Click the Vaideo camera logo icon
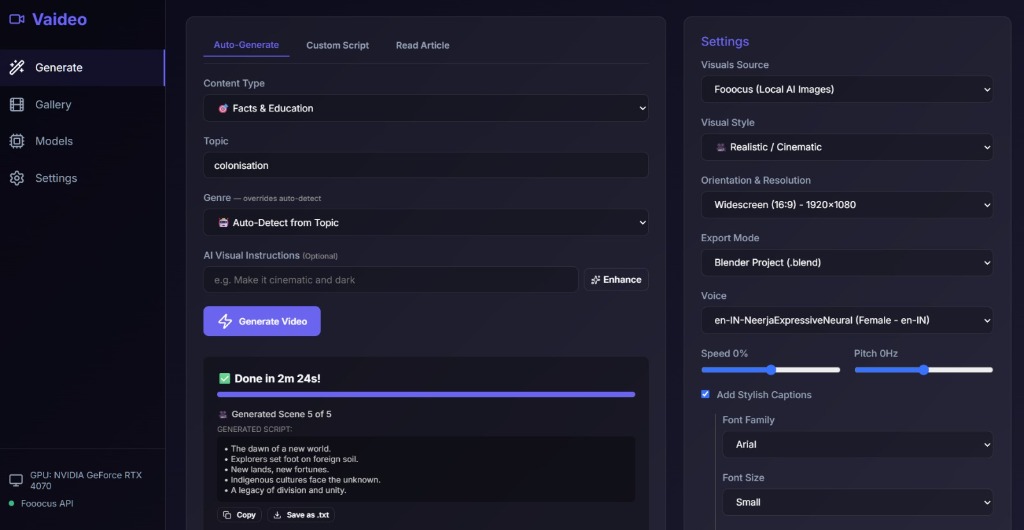 [x=16, y=19]
